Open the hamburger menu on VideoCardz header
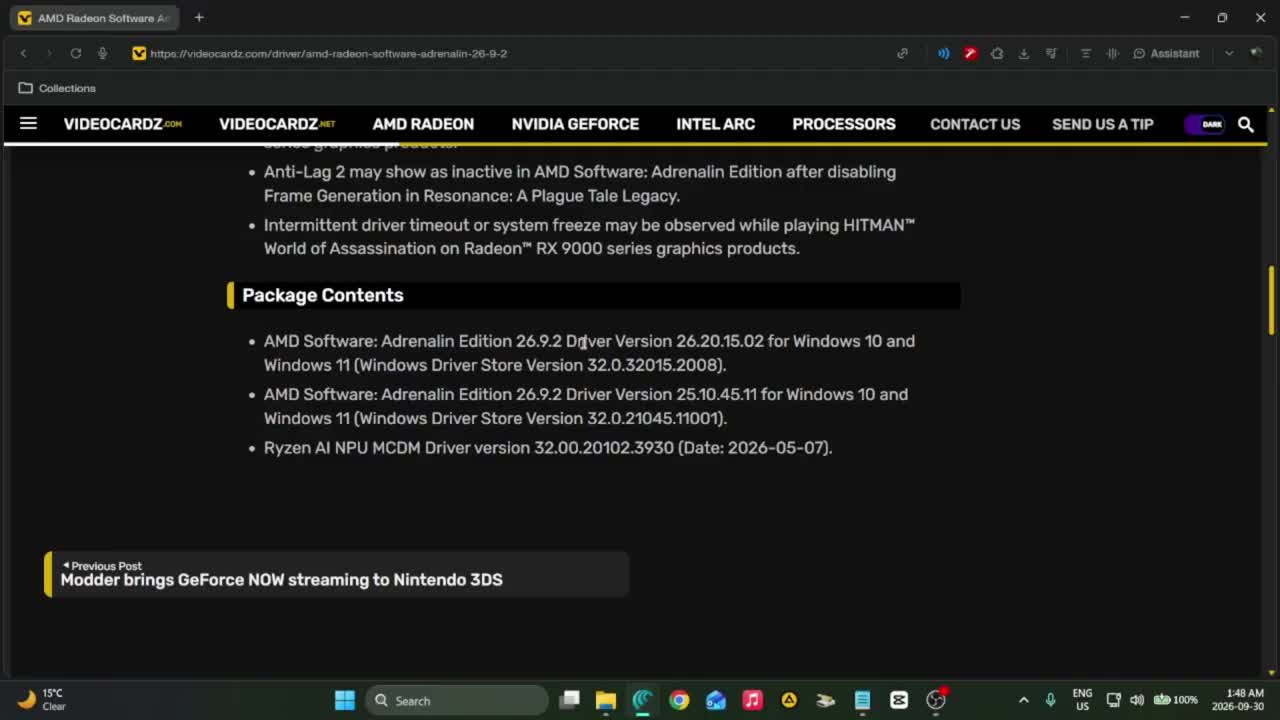 pos(28,124)
